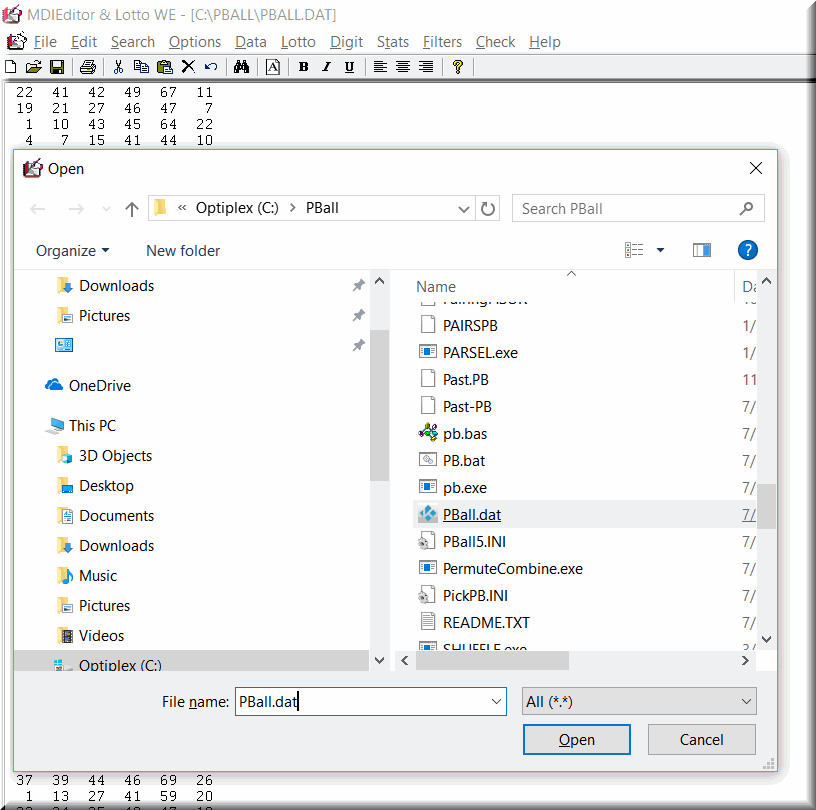816x810 pixels.
Task: Open the Check menu
Action: (495, 42)
